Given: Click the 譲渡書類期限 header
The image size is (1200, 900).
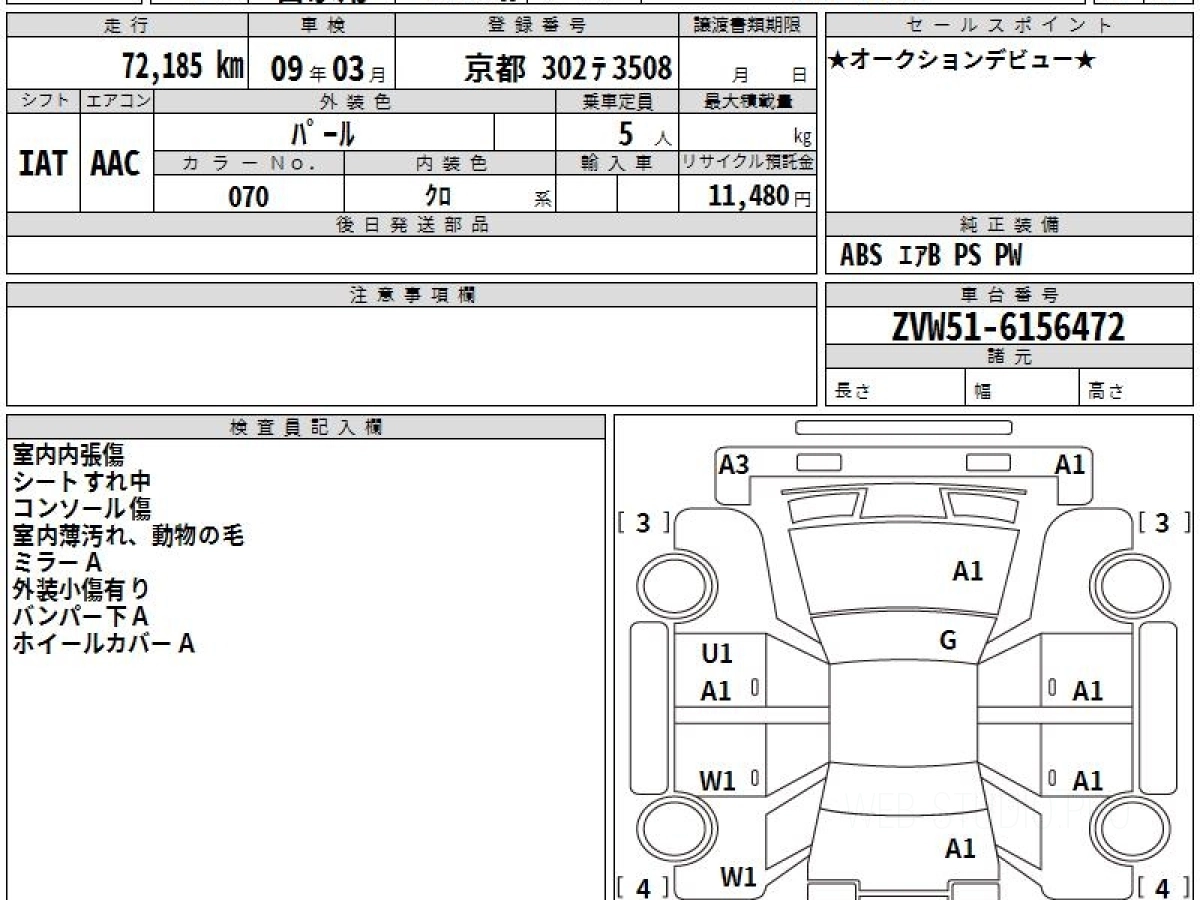Looking at the screenshot, I should point(748,26).
